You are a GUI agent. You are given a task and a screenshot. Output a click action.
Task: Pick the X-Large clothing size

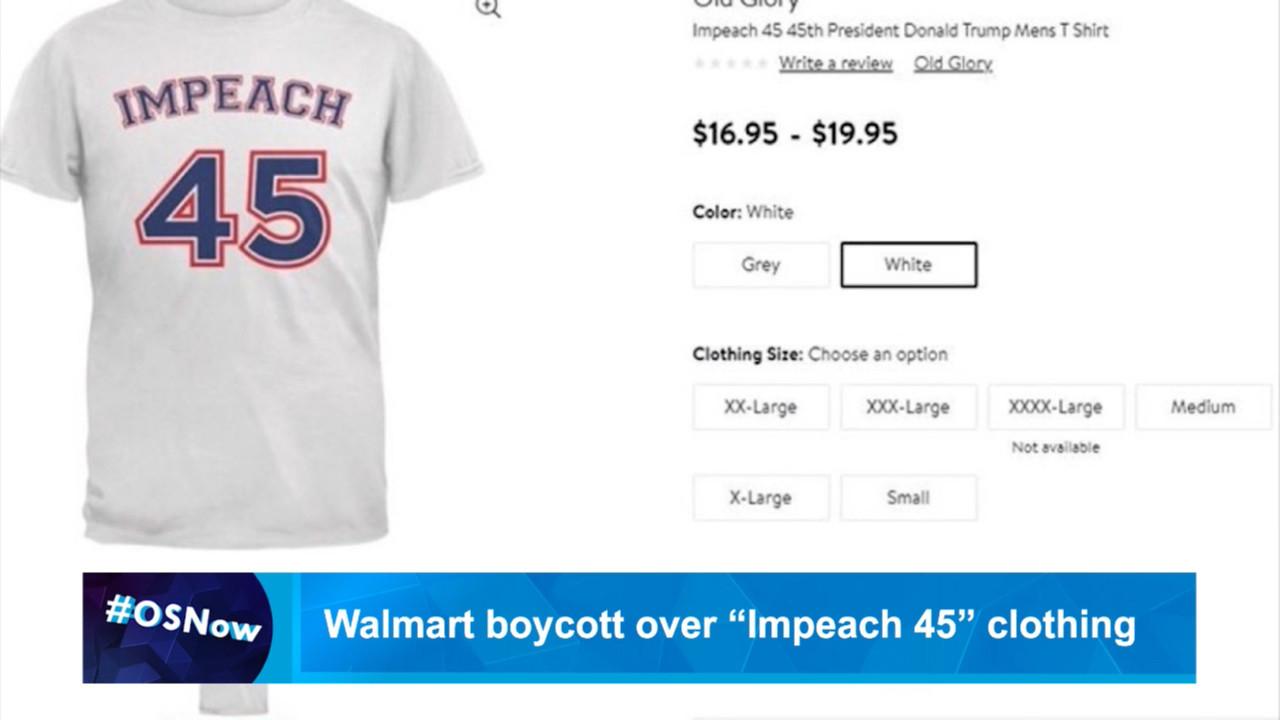760,498
